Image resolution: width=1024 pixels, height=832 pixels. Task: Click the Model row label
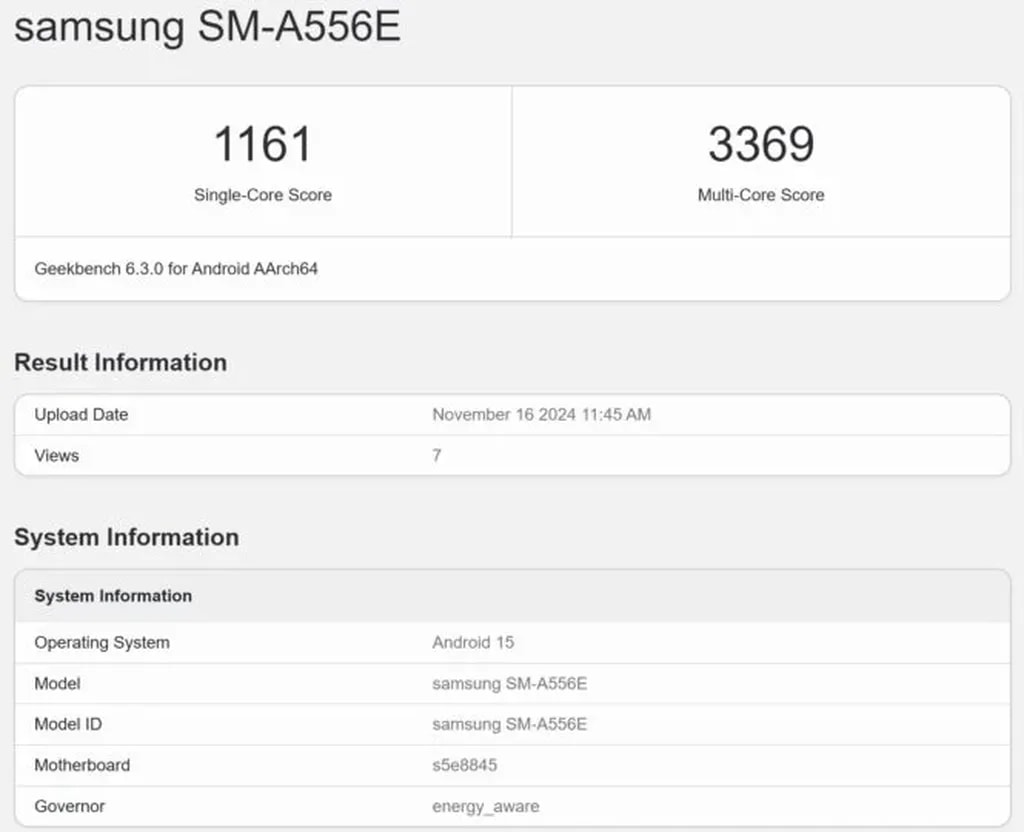[57, 684]
